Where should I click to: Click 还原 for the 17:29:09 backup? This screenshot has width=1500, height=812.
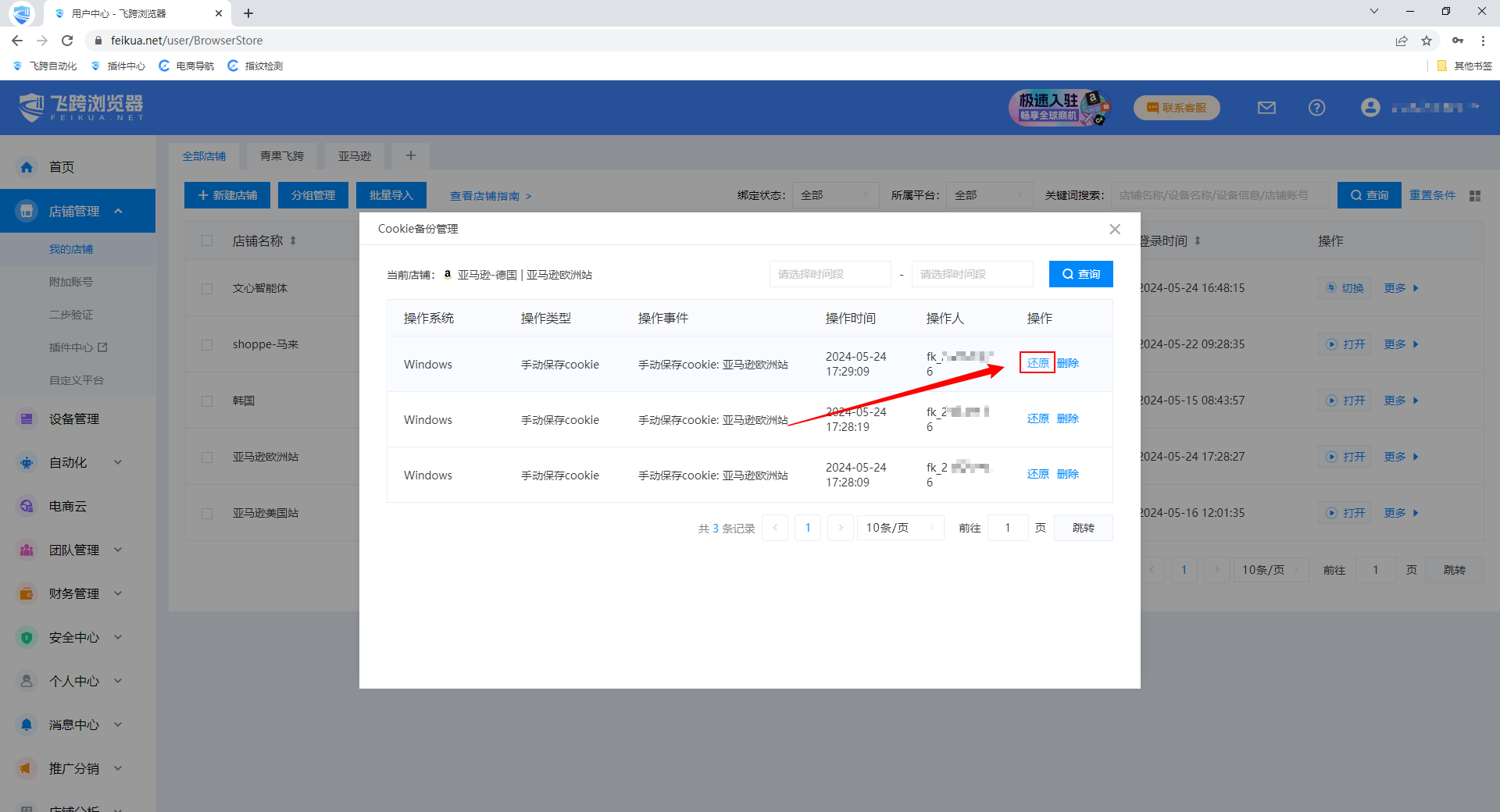(x=1037, y=363)
